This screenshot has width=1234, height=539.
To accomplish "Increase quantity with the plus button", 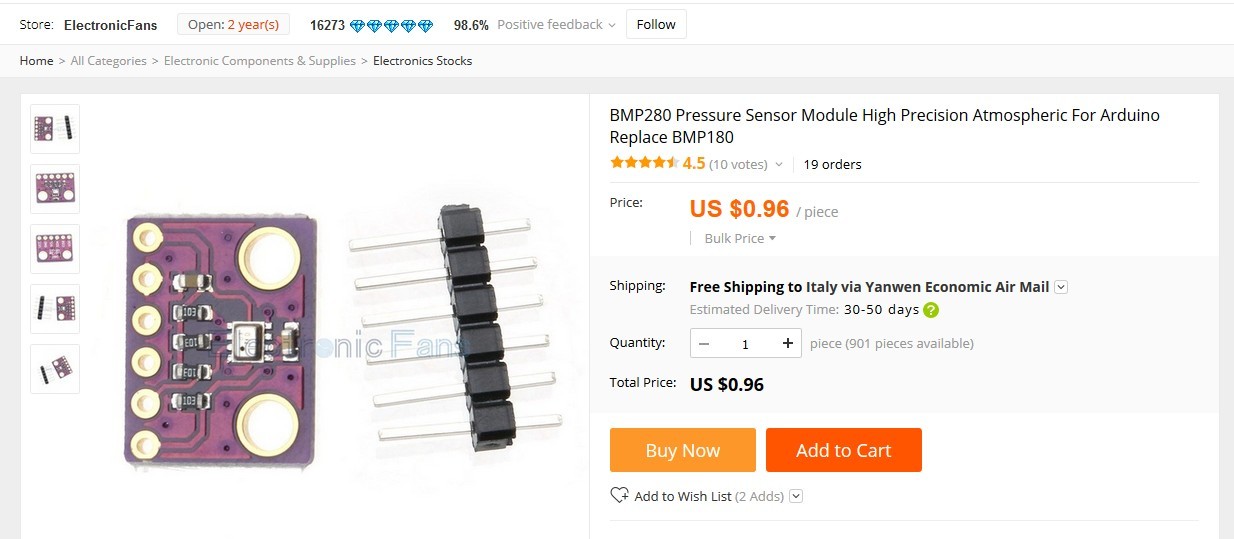I will [x=788, y=344].
